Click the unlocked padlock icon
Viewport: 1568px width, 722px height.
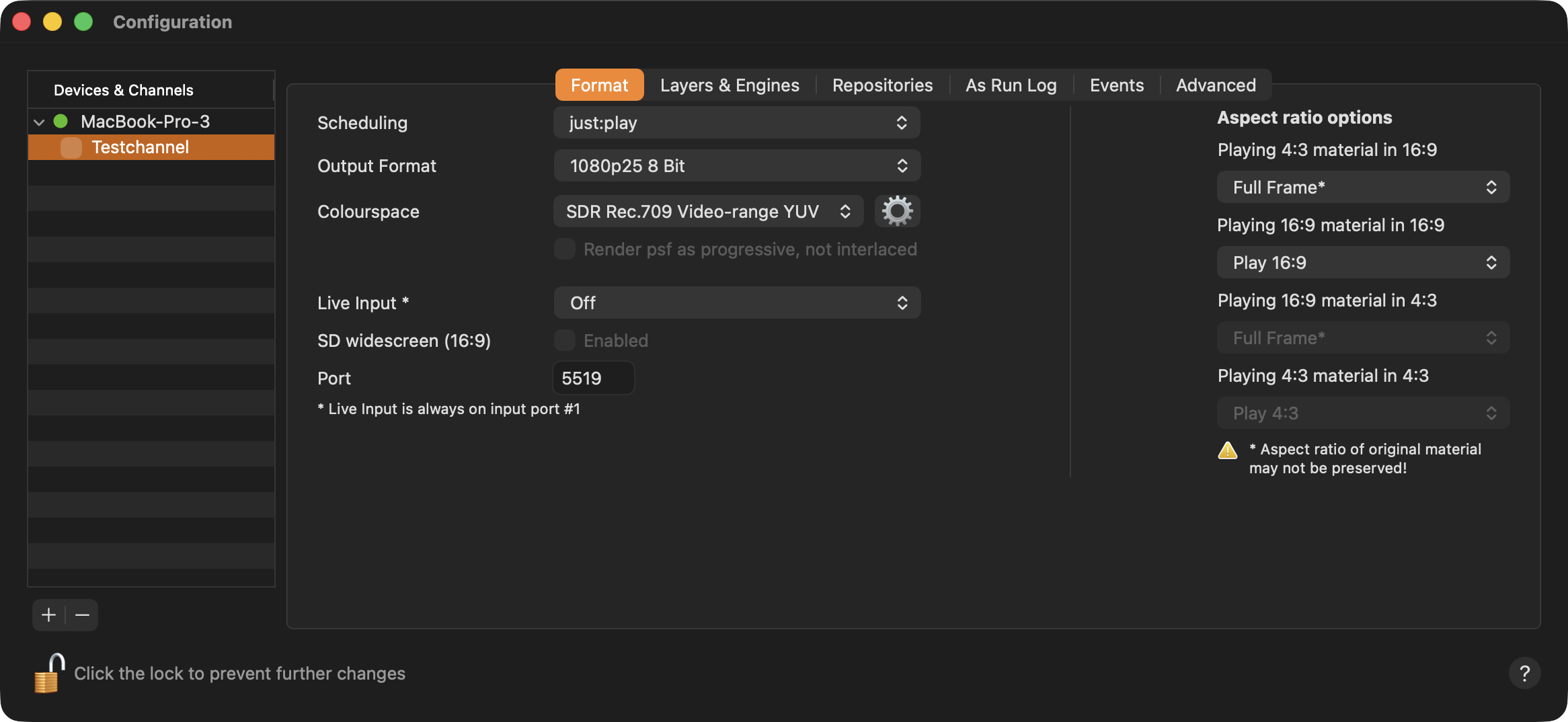[49, 673]
